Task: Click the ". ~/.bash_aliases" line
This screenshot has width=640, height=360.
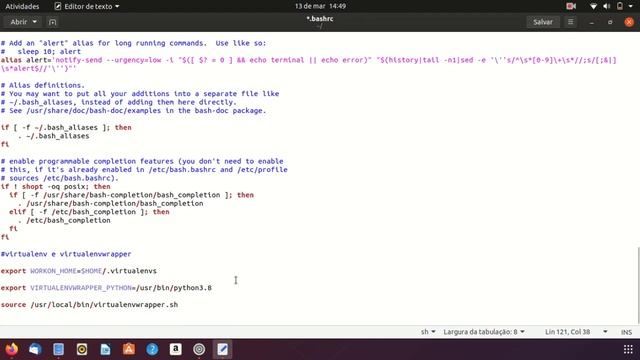Action: (53, 136)
